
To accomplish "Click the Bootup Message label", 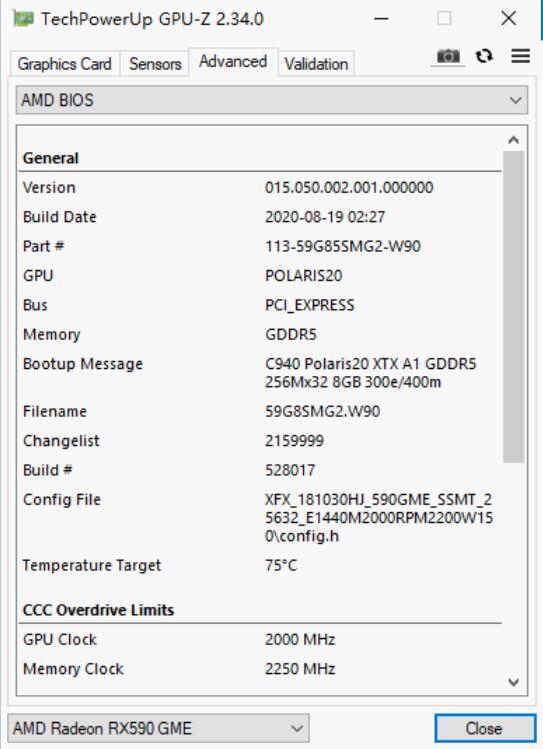I will pos(83,364).
